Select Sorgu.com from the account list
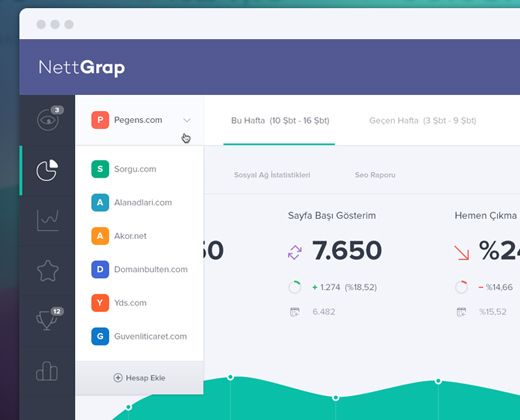This screenshot has height=420, width=520. (135, 169)
